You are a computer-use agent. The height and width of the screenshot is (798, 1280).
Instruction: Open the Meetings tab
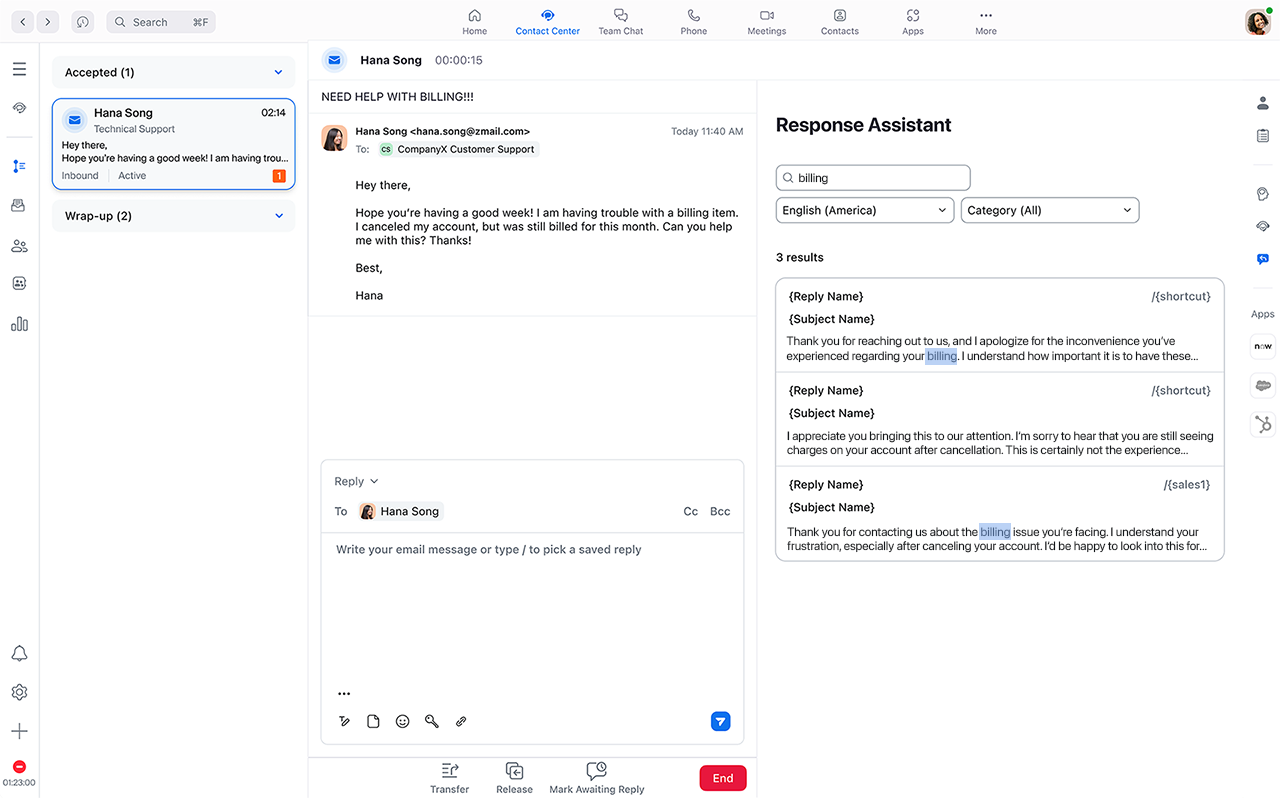(767, 22)
